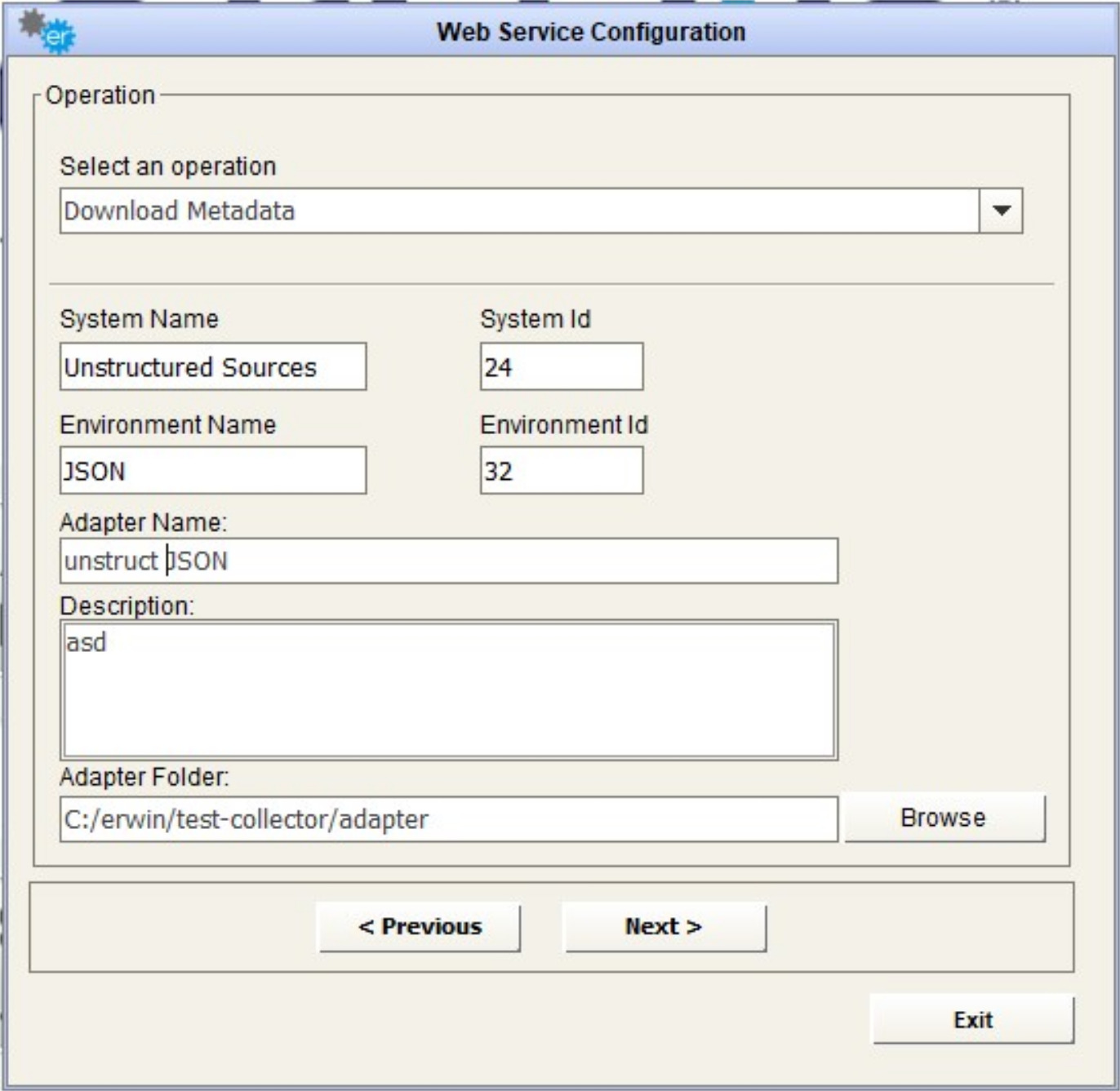
Task: Click the Web Service Configuration title bar
Action: (x=590, y=32)
